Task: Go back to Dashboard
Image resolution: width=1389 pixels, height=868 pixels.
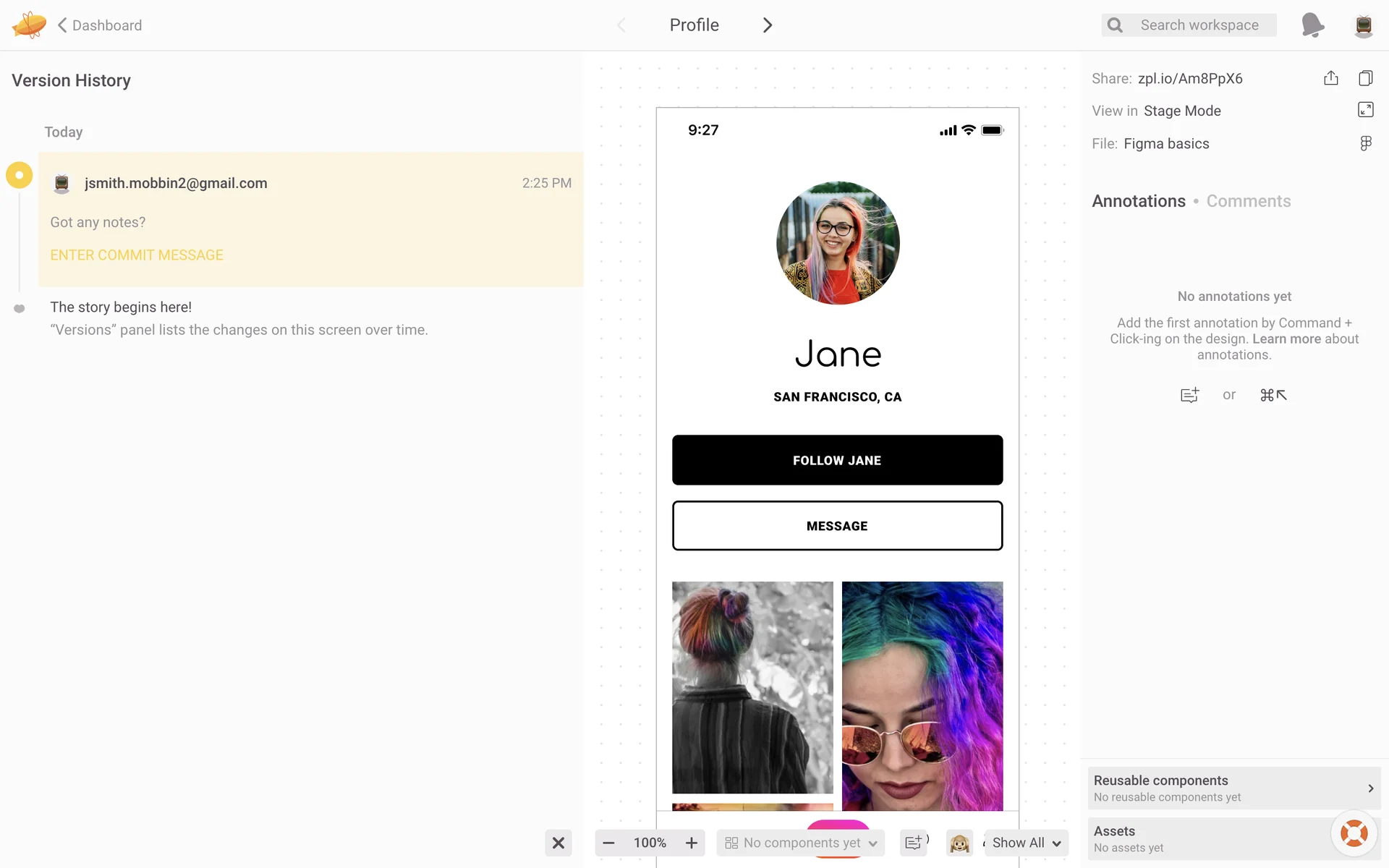Action: tap(99, 25)
